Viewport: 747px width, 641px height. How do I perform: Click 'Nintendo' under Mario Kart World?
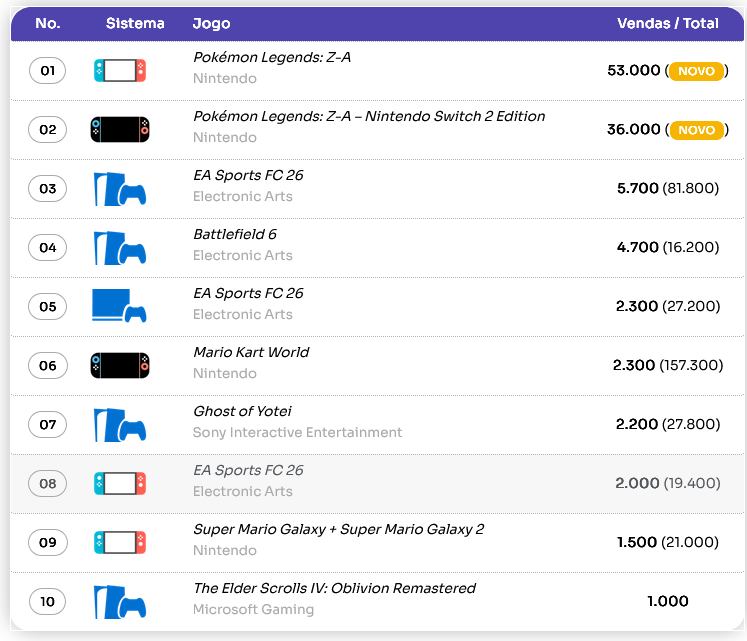(x=225, y=373)
